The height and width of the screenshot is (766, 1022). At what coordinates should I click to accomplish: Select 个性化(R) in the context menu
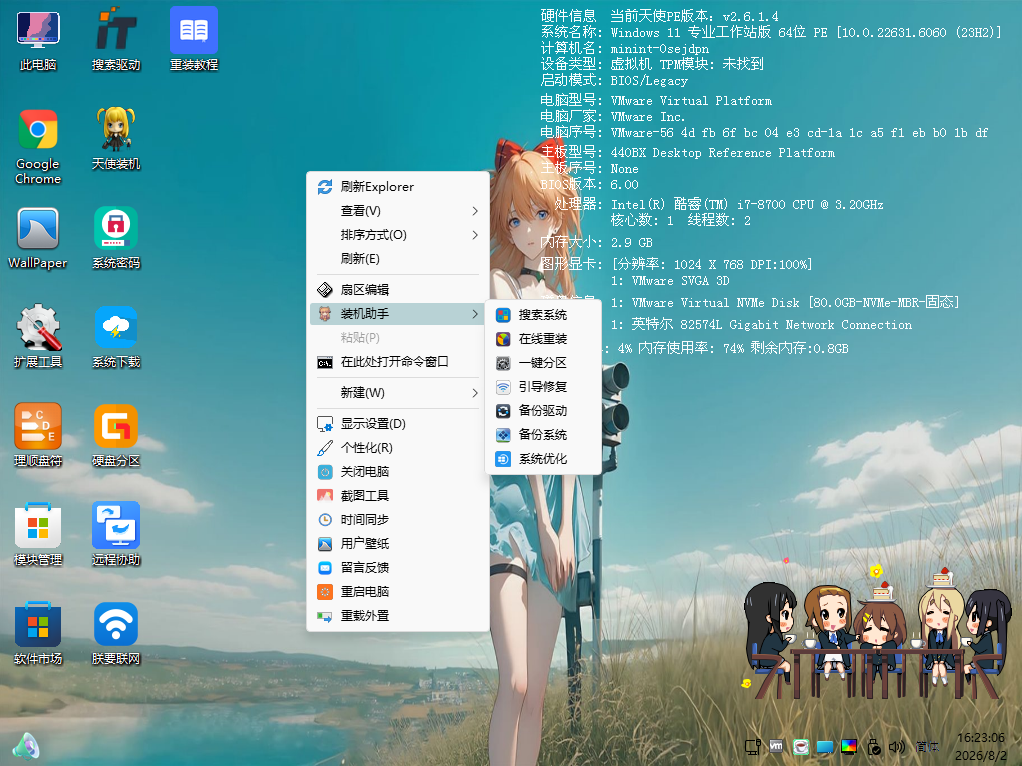pos(398,448)
